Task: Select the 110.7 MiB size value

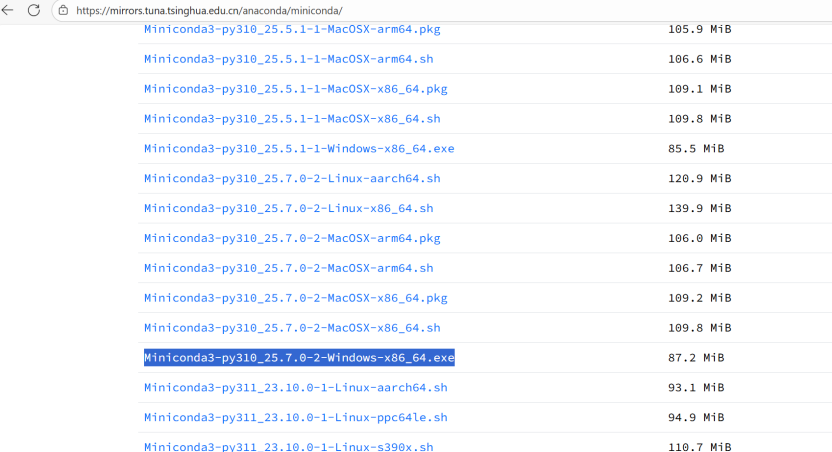Action: (699, 447)
